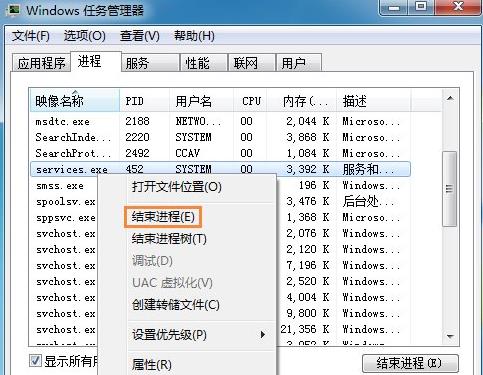Open the 选项(O) menu

coord(85,36)
